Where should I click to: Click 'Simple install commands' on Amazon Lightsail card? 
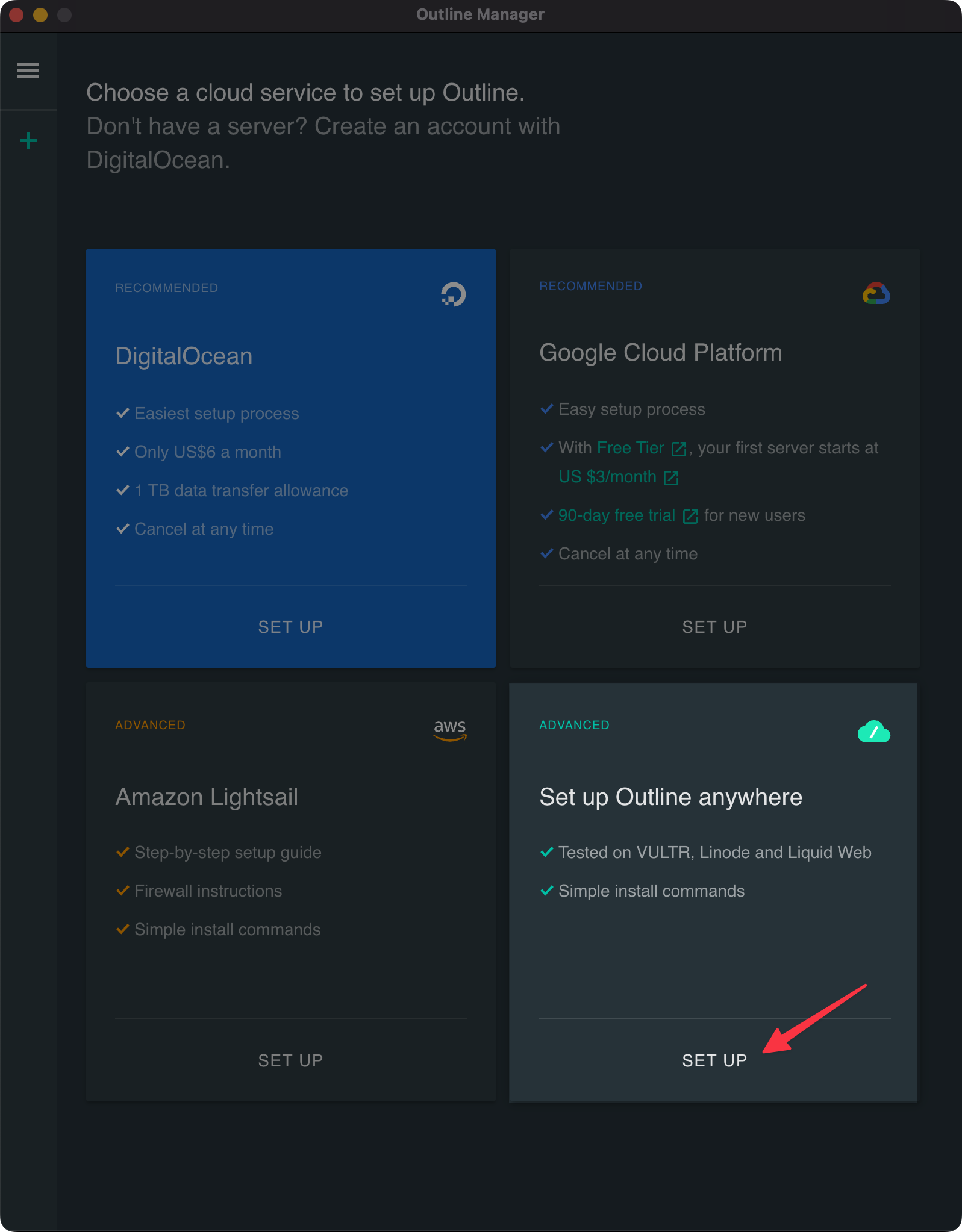(x=228, y=930)
